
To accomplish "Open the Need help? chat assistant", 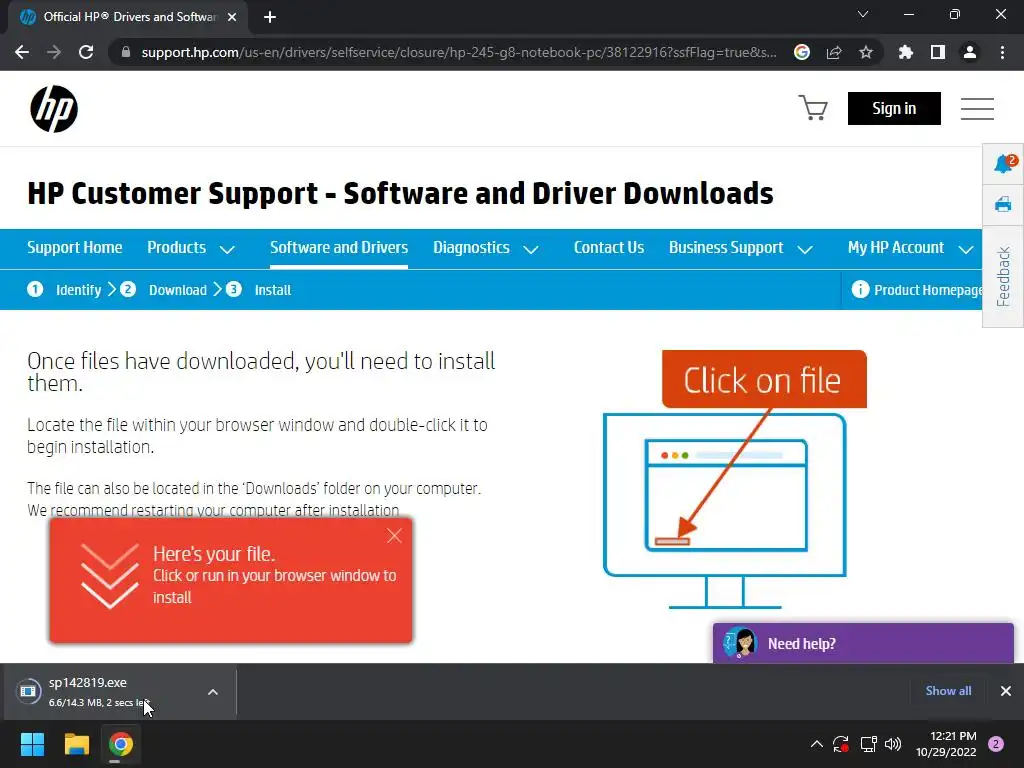I will [x=863, y=643].
